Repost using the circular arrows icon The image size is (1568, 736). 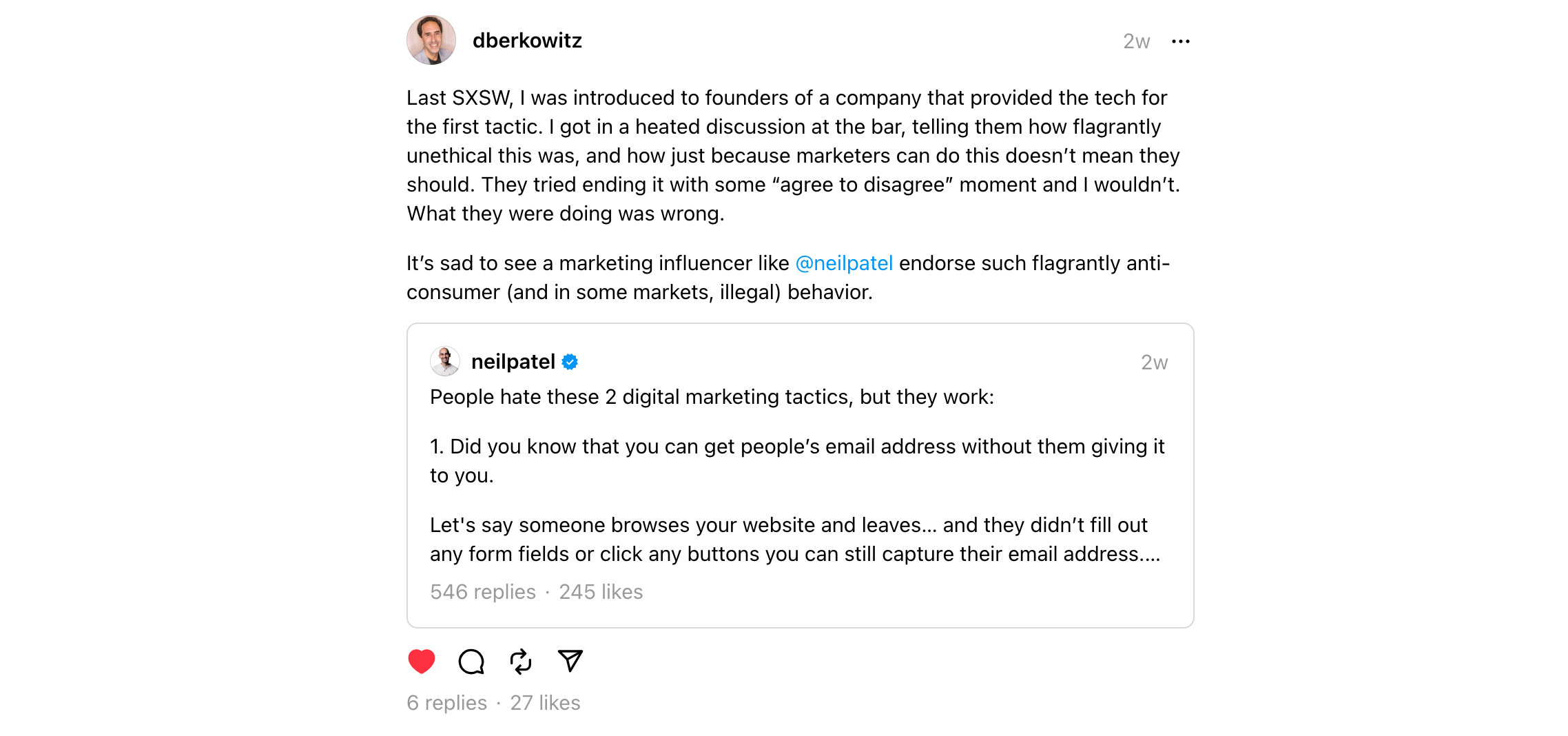(x=521, y=662)
